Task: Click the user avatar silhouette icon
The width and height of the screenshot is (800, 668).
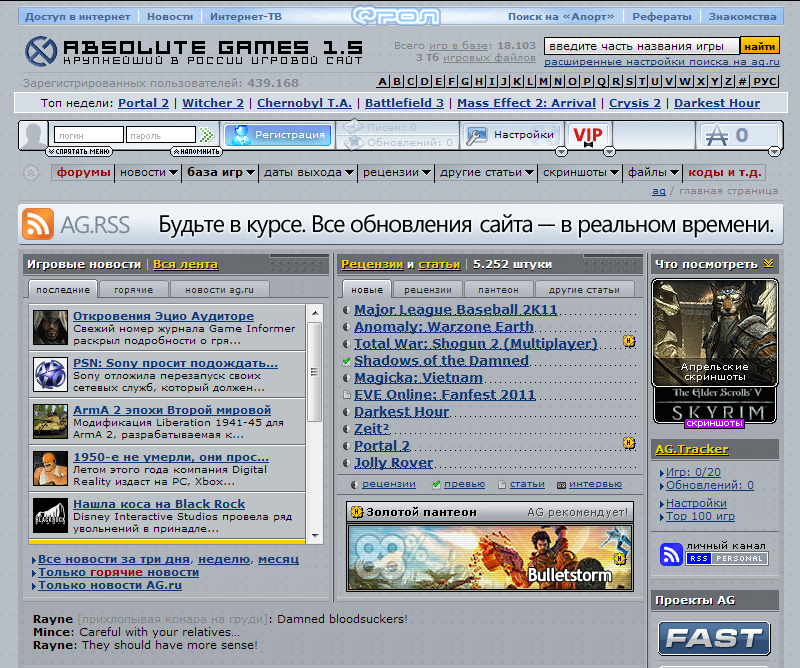Action: (x=34, y=135)
